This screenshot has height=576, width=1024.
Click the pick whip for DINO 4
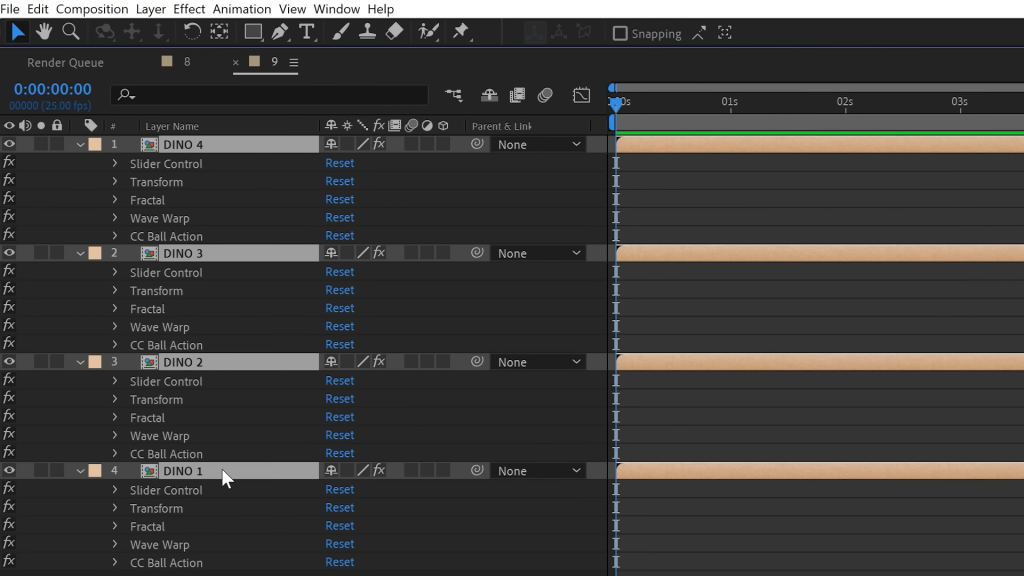click(x=477, y=144)
